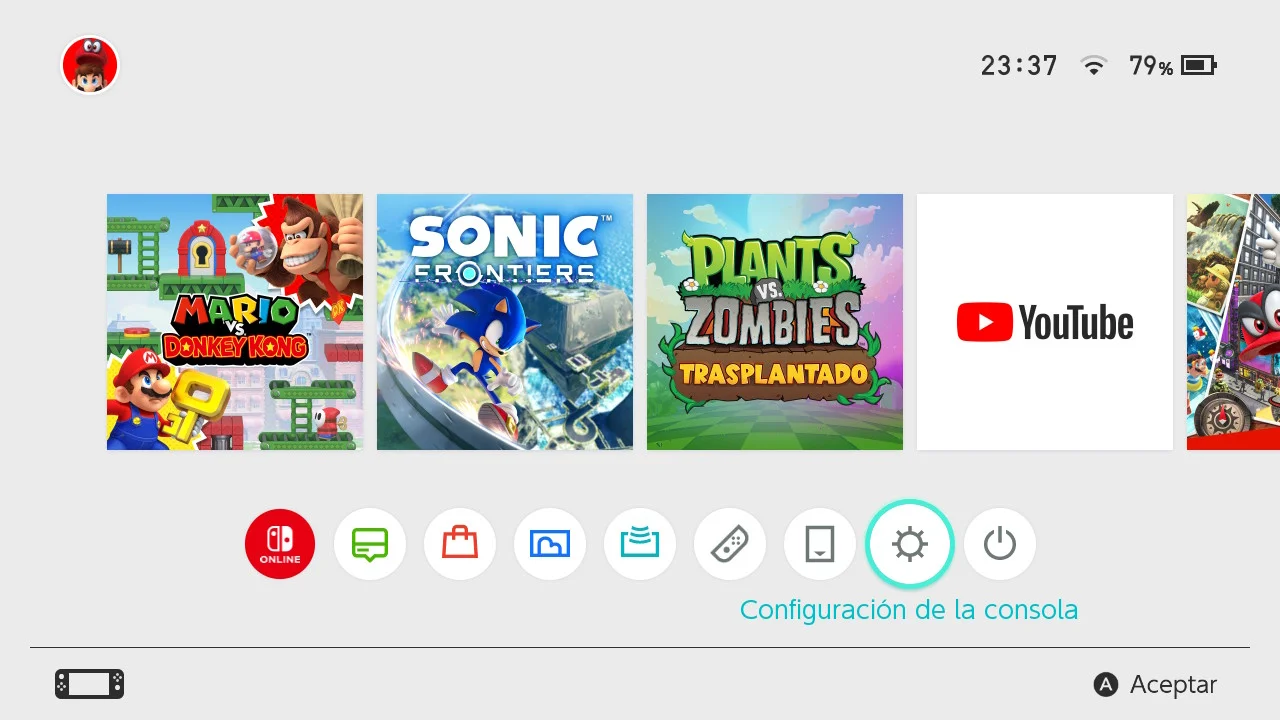The height and width of the screenshot is (720, 1280).
Task: Open the blue Album icon
Action: (x=550, y=545)
